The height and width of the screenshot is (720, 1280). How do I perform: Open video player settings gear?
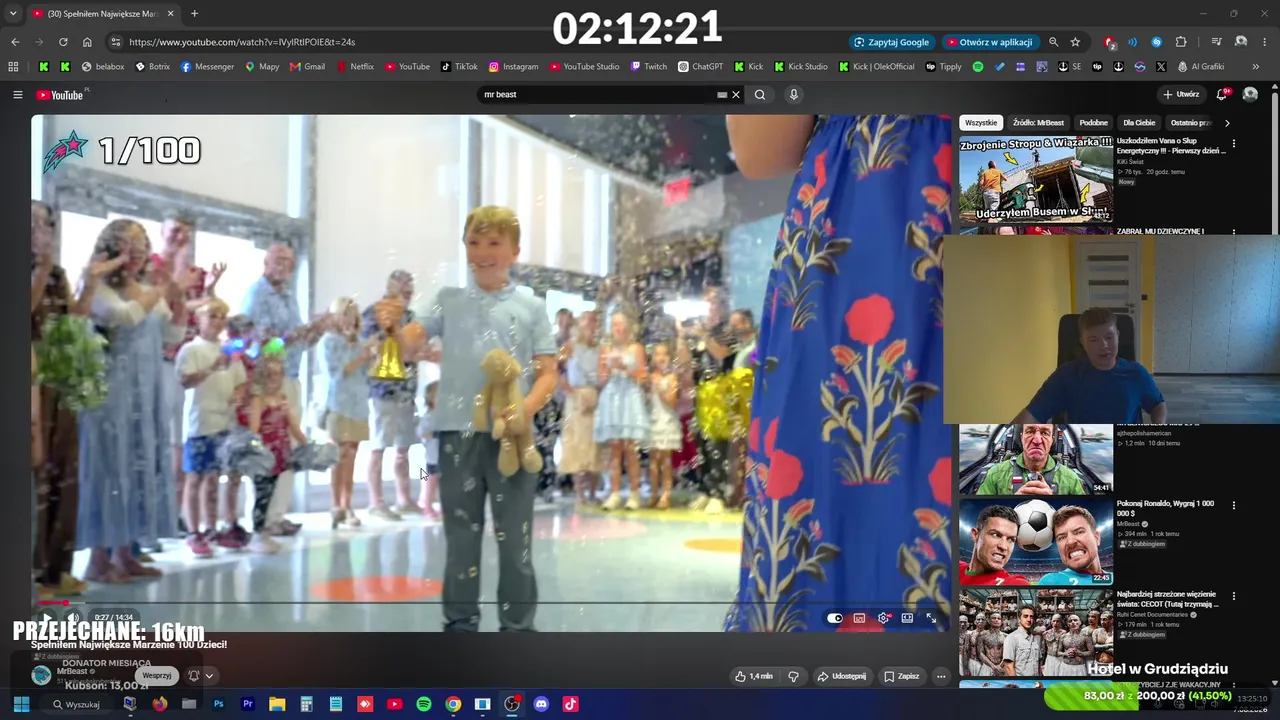click(883, 618)
